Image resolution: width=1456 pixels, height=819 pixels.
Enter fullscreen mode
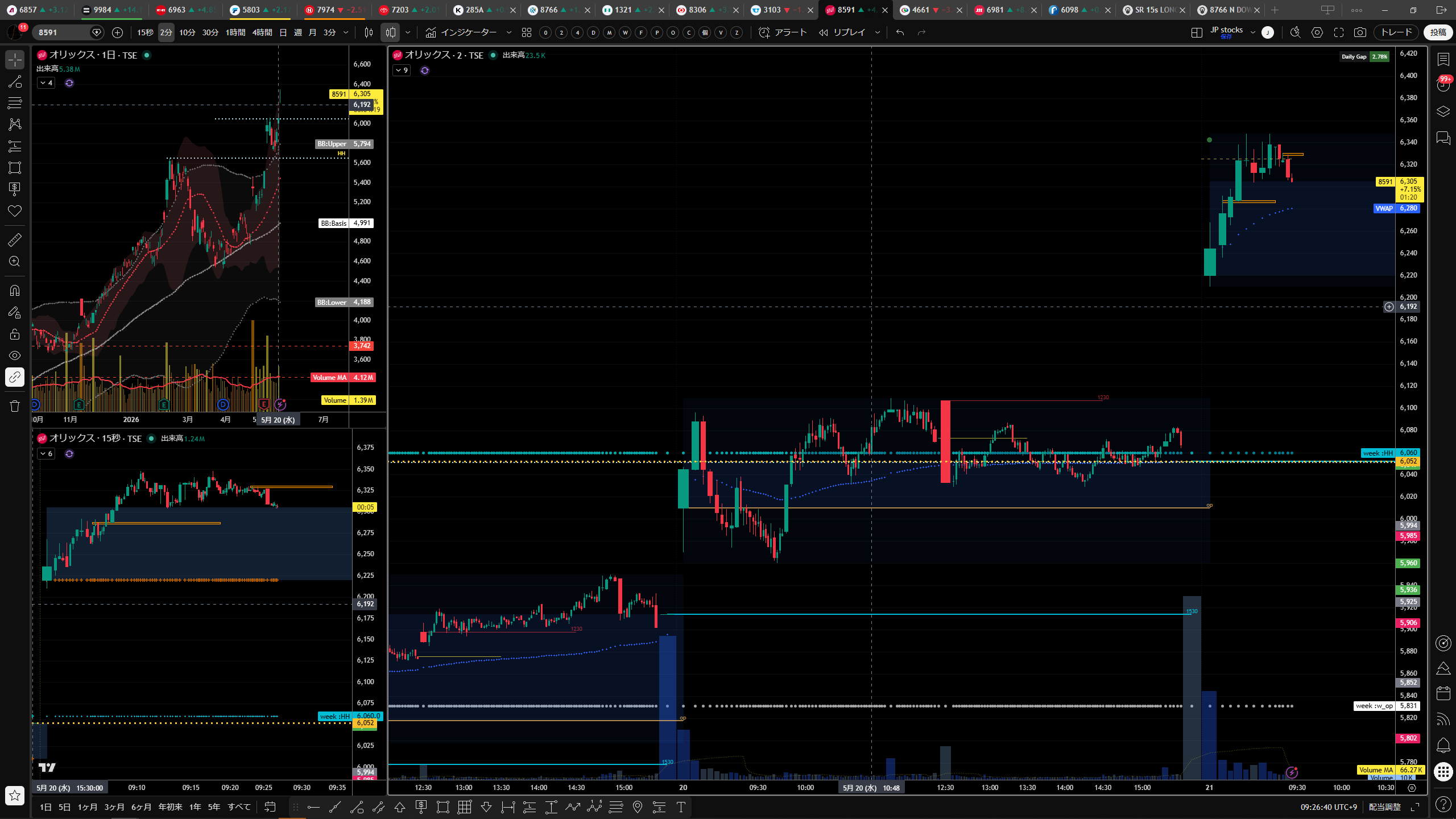tap(1339, 32)
